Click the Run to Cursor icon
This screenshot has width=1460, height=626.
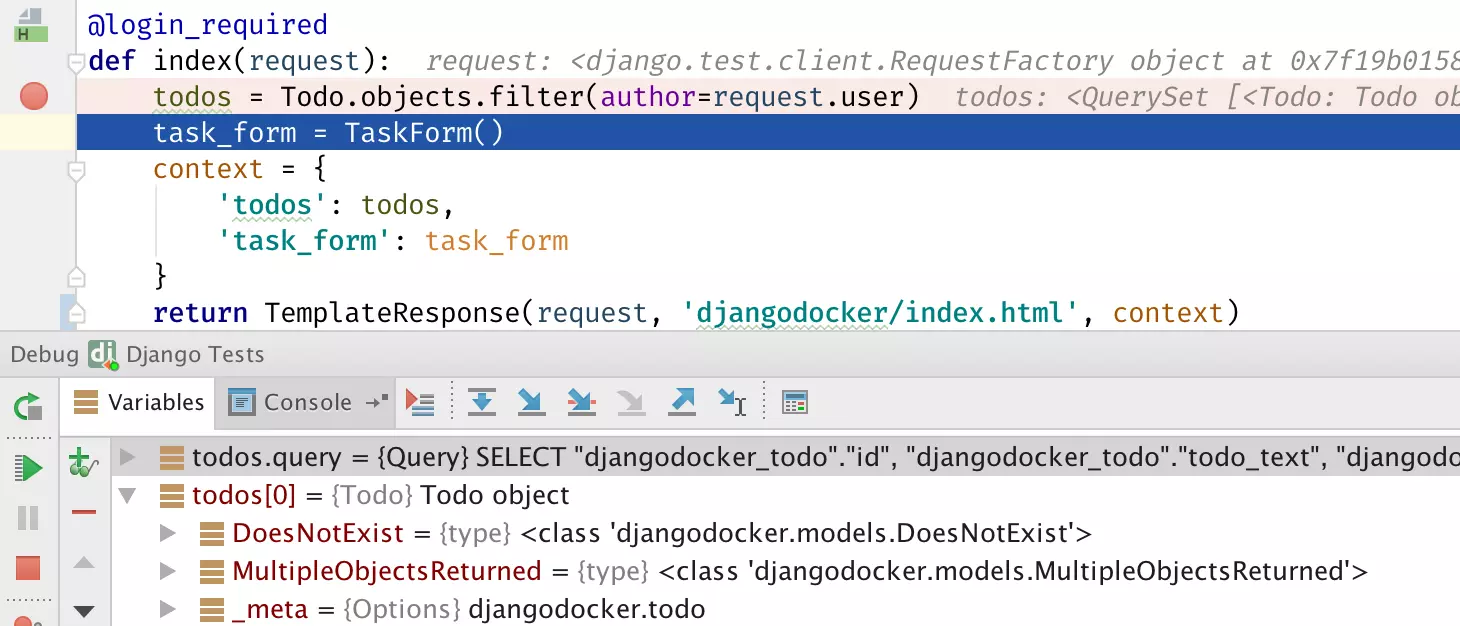tap(732, 402)
